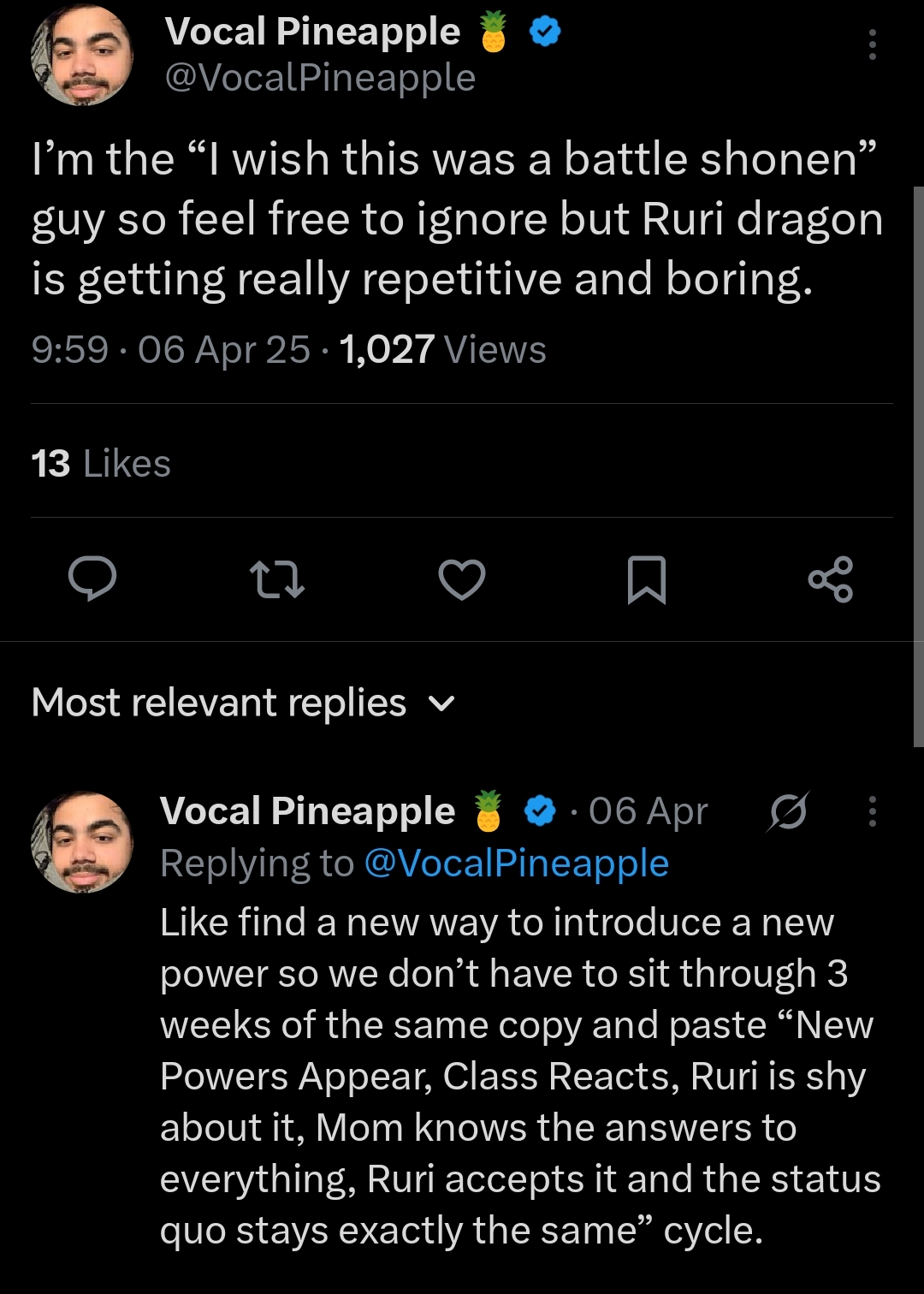
Task: View the 13 Likes list
Action: click(101, 464)
